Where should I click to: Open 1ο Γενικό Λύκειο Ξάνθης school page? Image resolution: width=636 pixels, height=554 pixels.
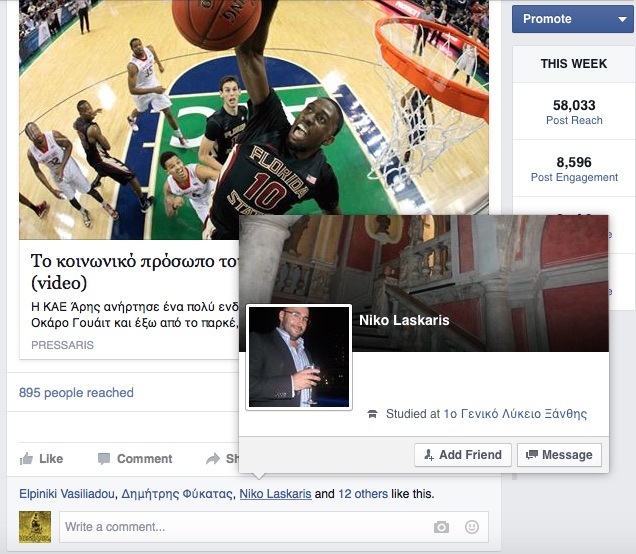515,414
